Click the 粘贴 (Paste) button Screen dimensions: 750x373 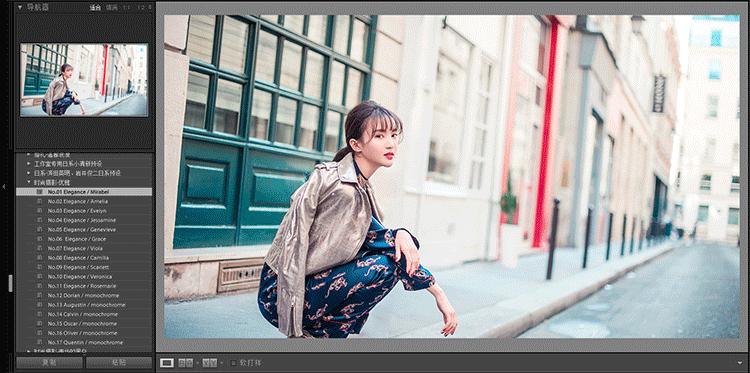[x=119, y=363]
